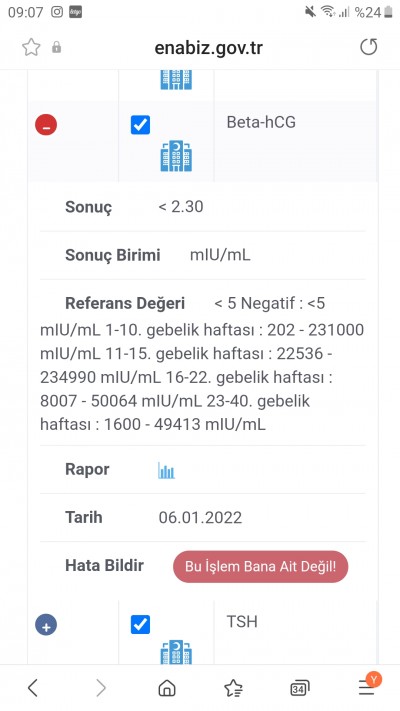Tap the Beta-hCG test name
400x711 pixels.
click(x=261, y=122)
